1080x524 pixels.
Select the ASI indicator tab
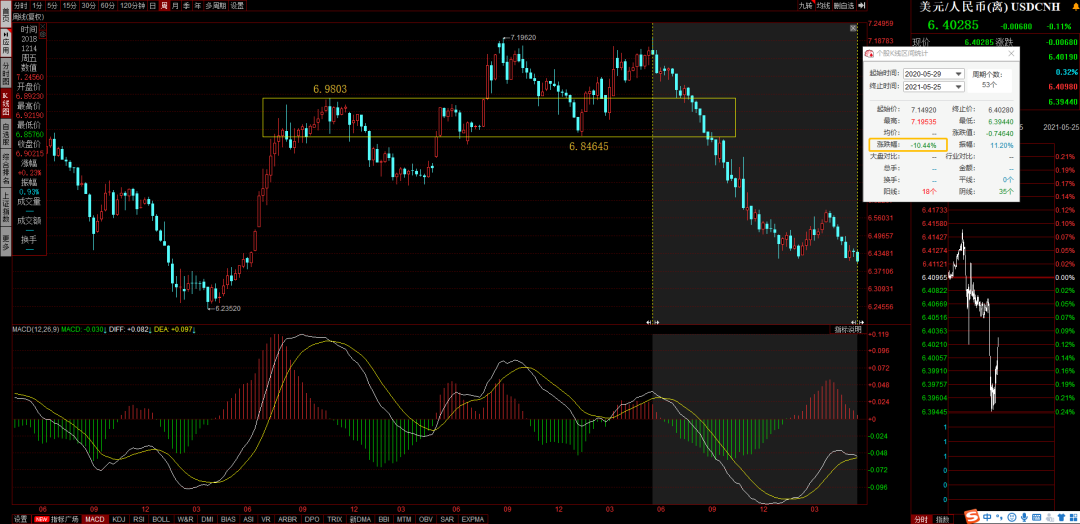point(248,519)
